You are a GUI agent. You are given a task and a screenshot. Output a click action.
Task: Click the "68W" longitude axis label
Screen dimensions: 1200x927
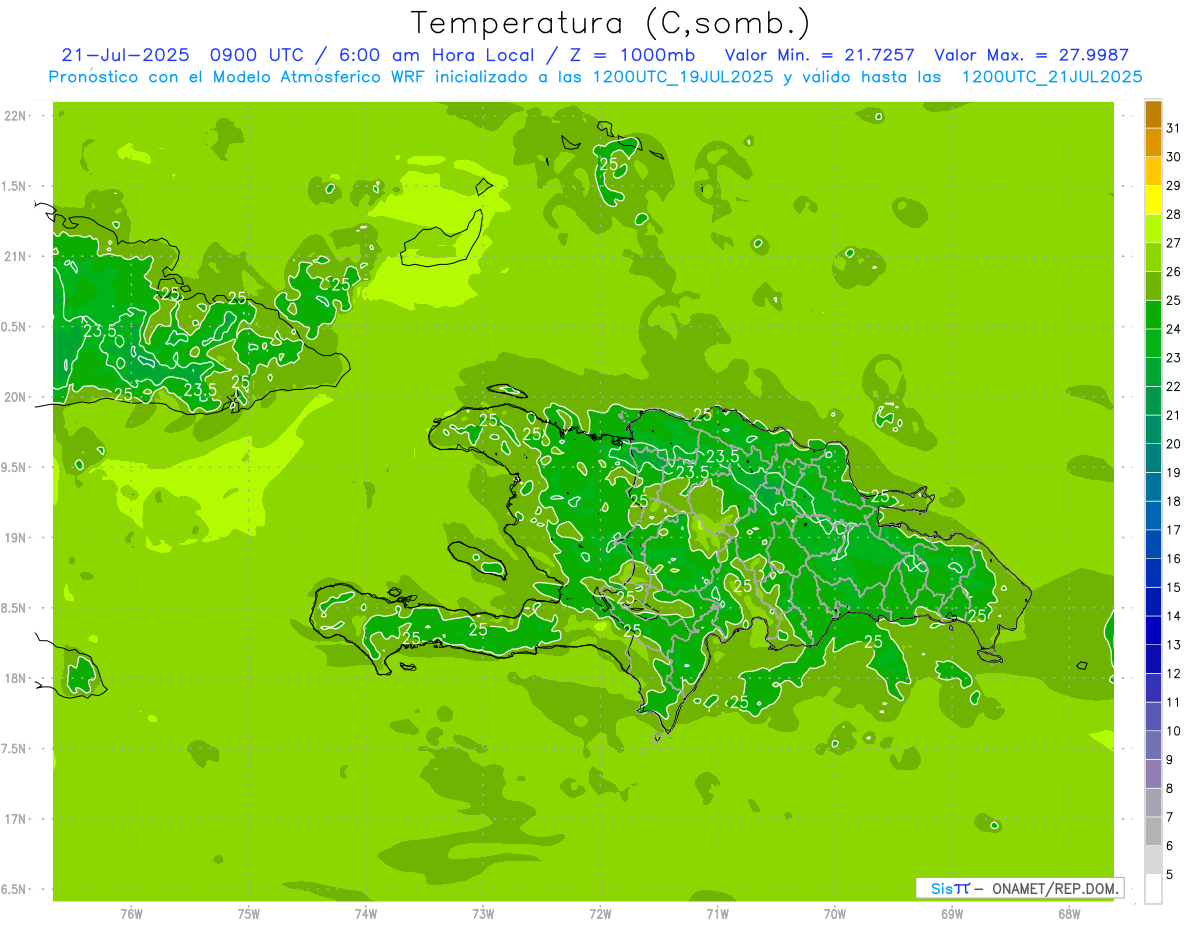(1069, 914)
